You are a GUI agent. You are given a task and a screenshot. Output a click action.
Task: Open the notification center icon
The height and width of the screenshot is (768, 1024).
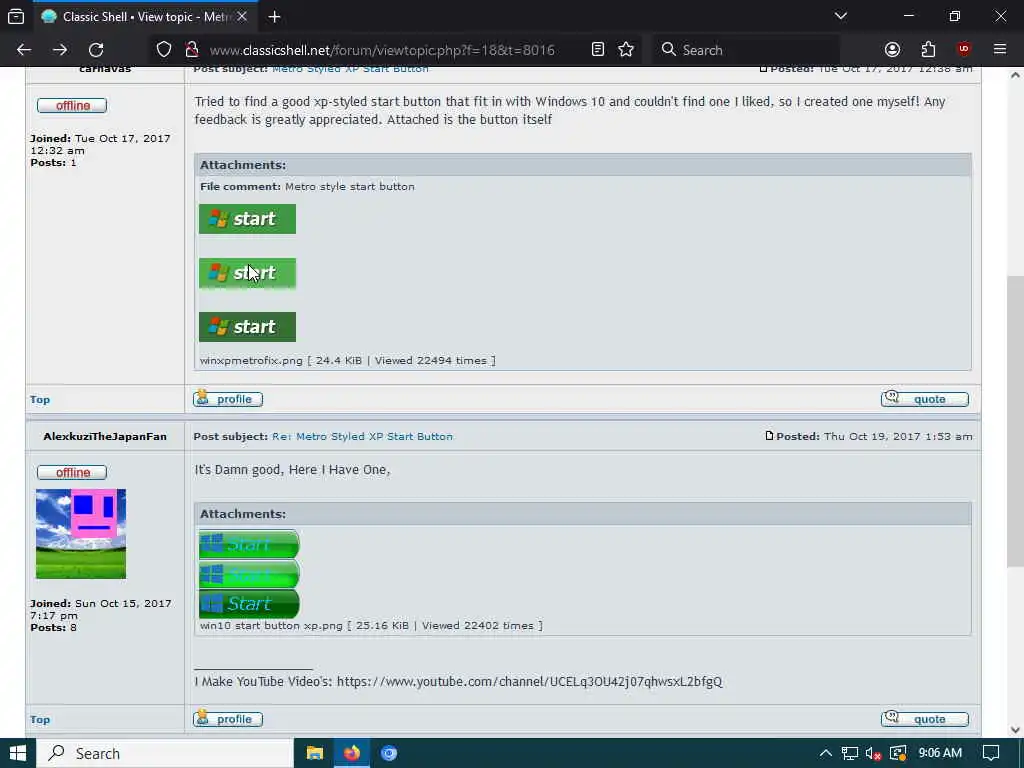coord(991,754)
